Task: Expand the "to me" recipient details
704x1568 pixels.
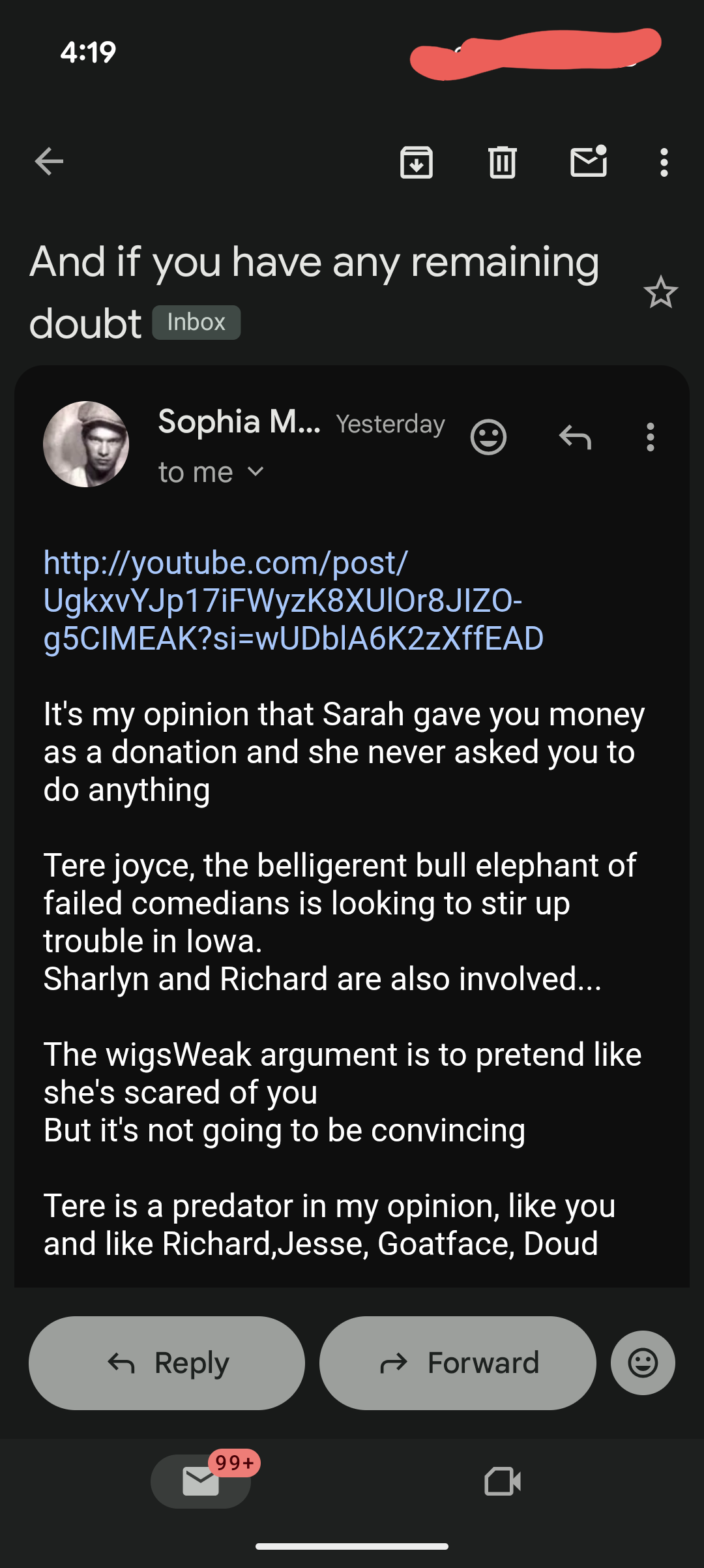Action: click(211, 472)
